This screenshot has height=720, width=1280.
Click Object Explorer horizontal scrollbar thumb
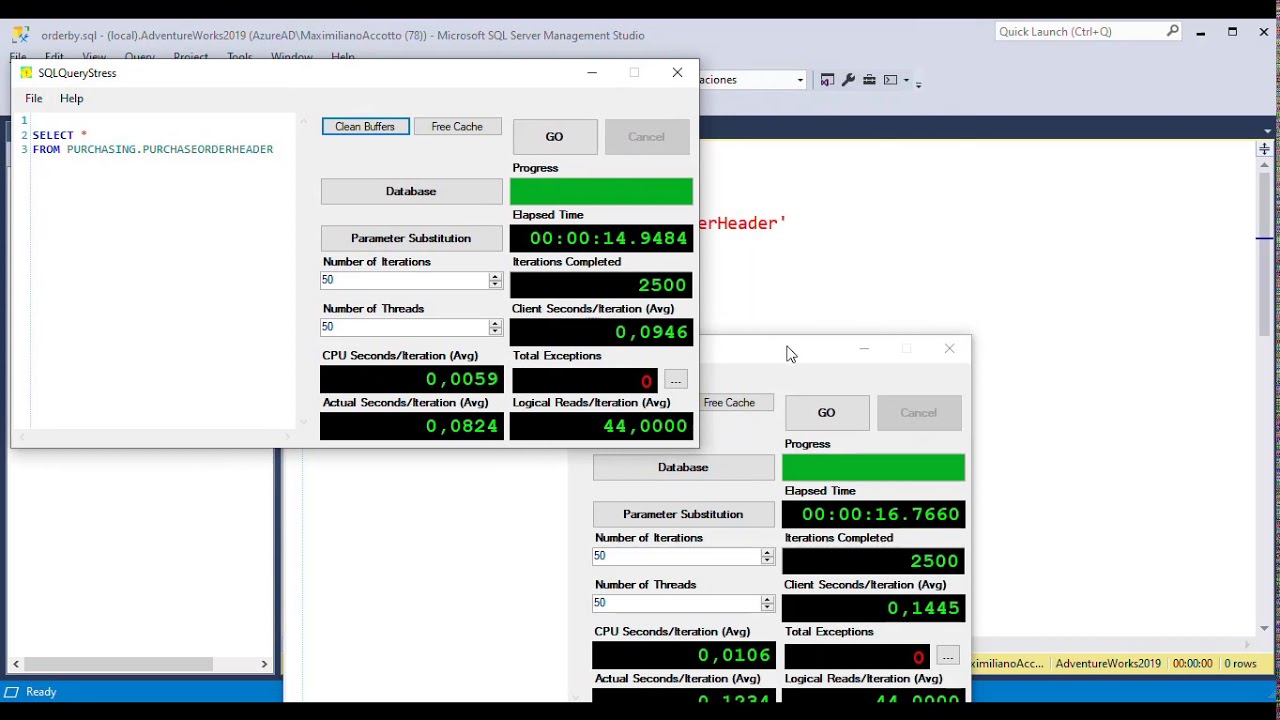118,664
